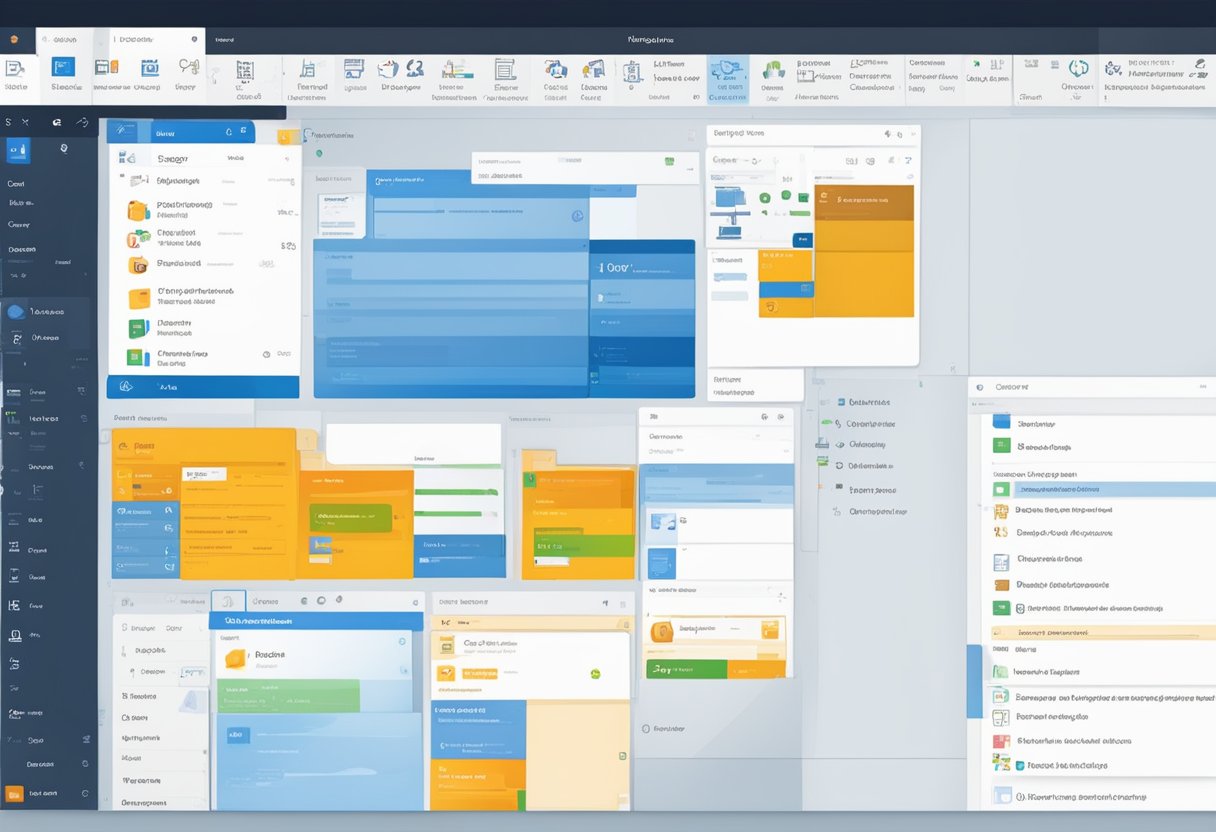This screenshot has width=1216, height=832.
Task: Expand the disclosure arrow beside the Sonogy list entry
Action: click(285, 158)
